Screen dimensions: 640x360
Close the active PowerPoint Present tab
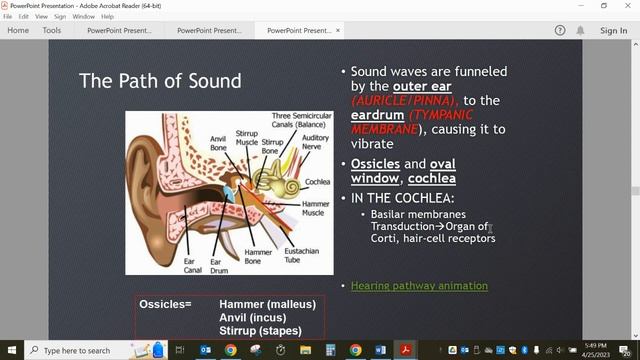(338, 30)
